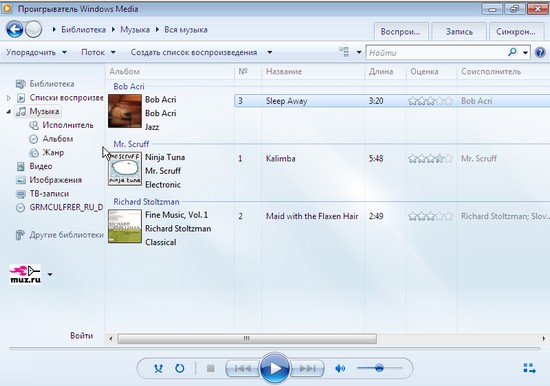Screen dimensions: 550x386
Task: Click the GRMCULFRER_RU_D disc icon
Action: (21, 207)
